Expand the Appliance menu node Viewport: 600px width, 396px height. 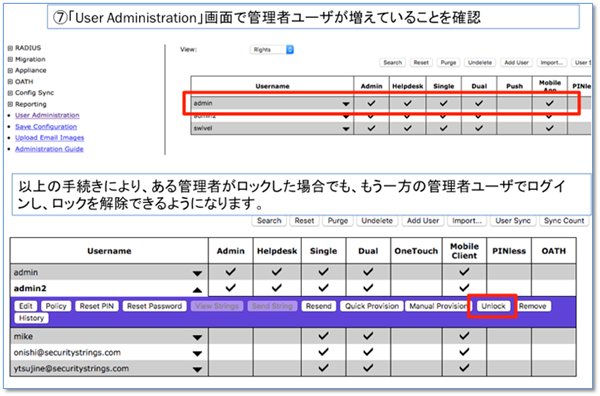pyautogui.click(x=10, y=70)
